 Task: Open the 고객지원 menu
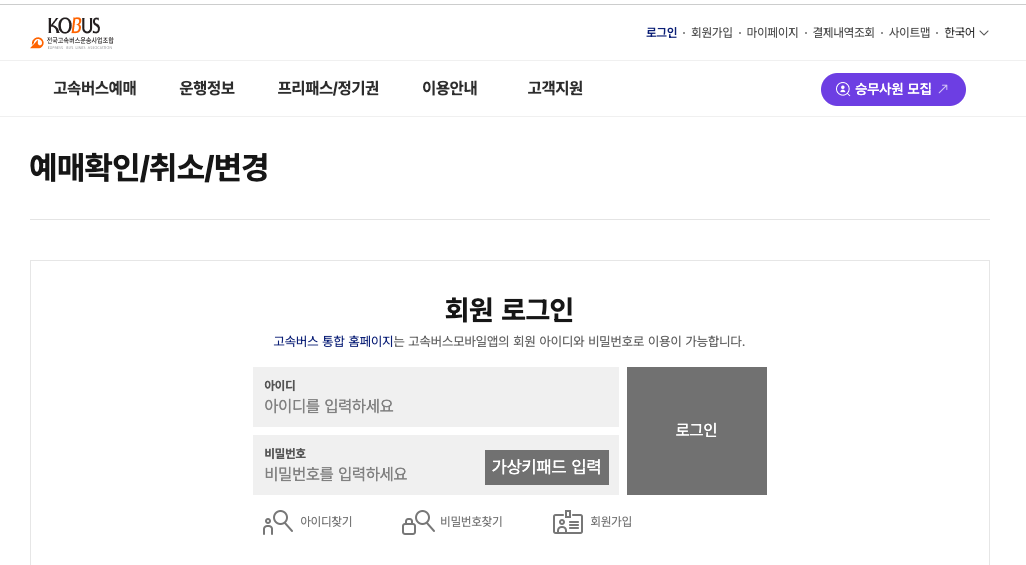pyautogui.click(x=555, y=88)
